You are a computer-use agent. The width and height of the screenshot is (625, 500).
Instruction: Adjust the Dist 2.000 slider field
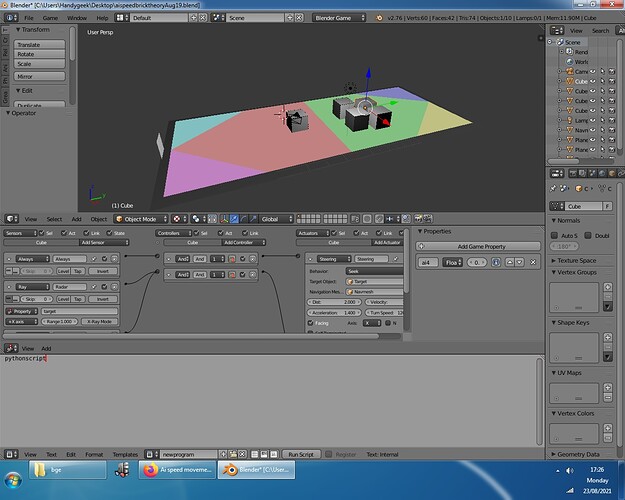[334, 302]
